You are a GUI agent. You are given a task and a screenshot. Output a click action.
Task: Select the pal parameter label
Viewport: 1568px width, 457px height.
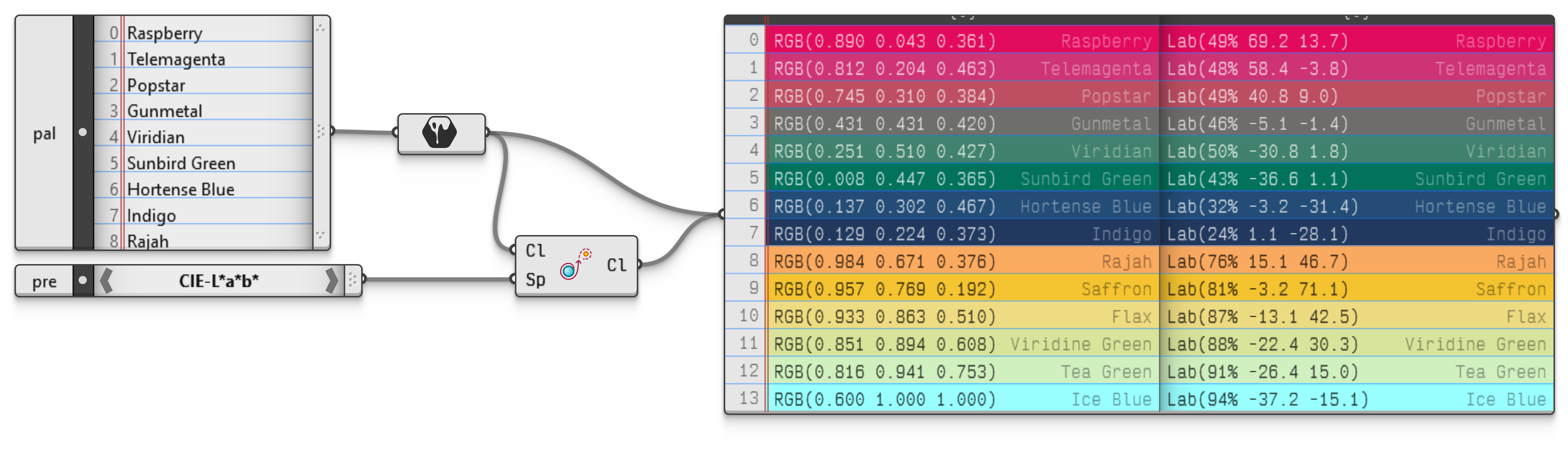click(44, 133)
